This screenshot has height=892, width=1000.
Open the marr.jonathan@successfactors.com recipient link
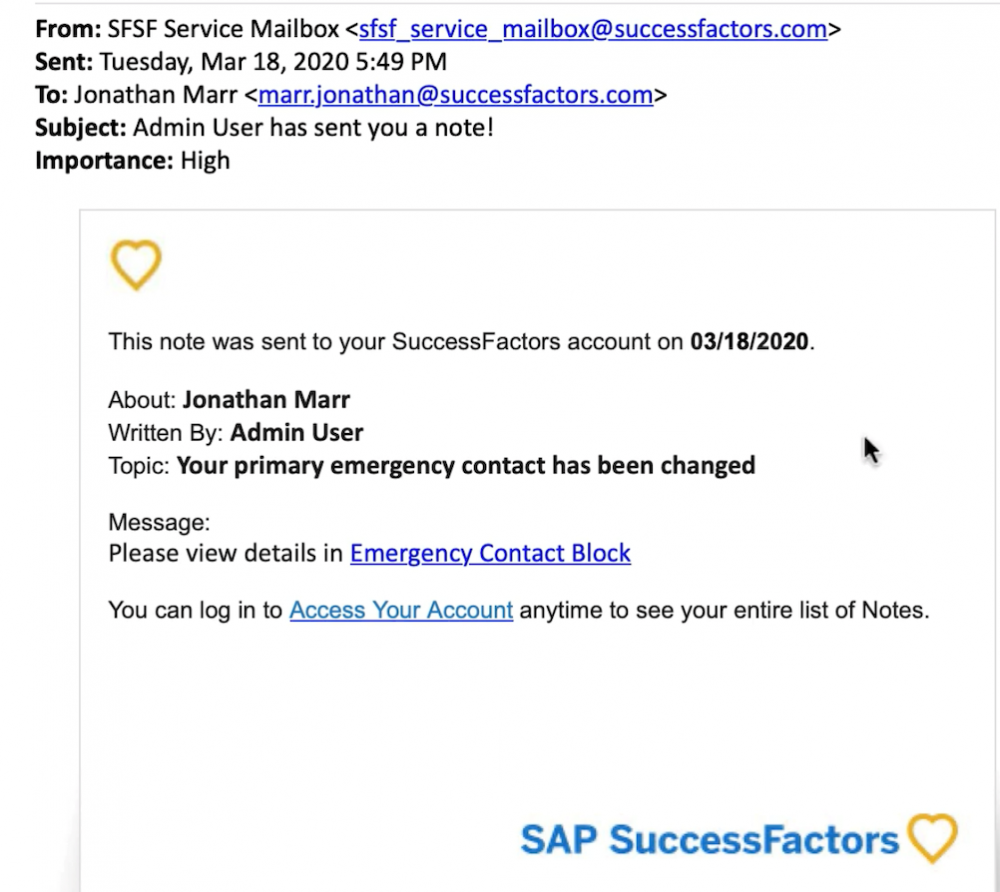455,94
